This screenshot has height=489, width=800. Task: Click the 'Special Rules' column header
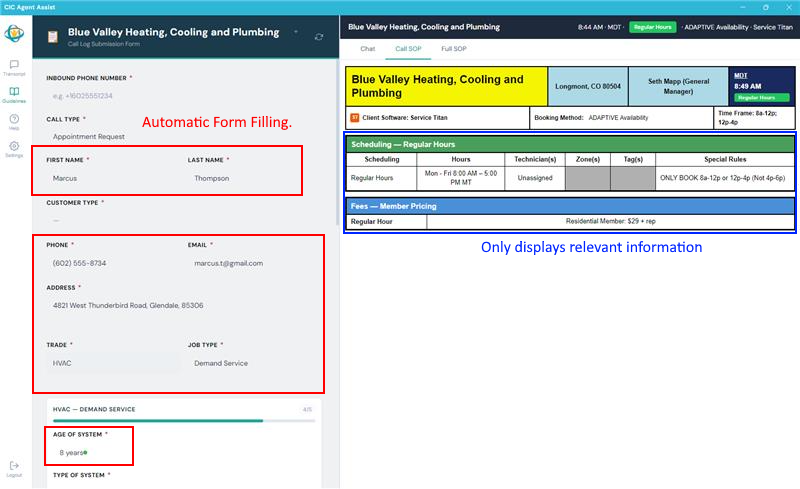[x=725, y=159]
